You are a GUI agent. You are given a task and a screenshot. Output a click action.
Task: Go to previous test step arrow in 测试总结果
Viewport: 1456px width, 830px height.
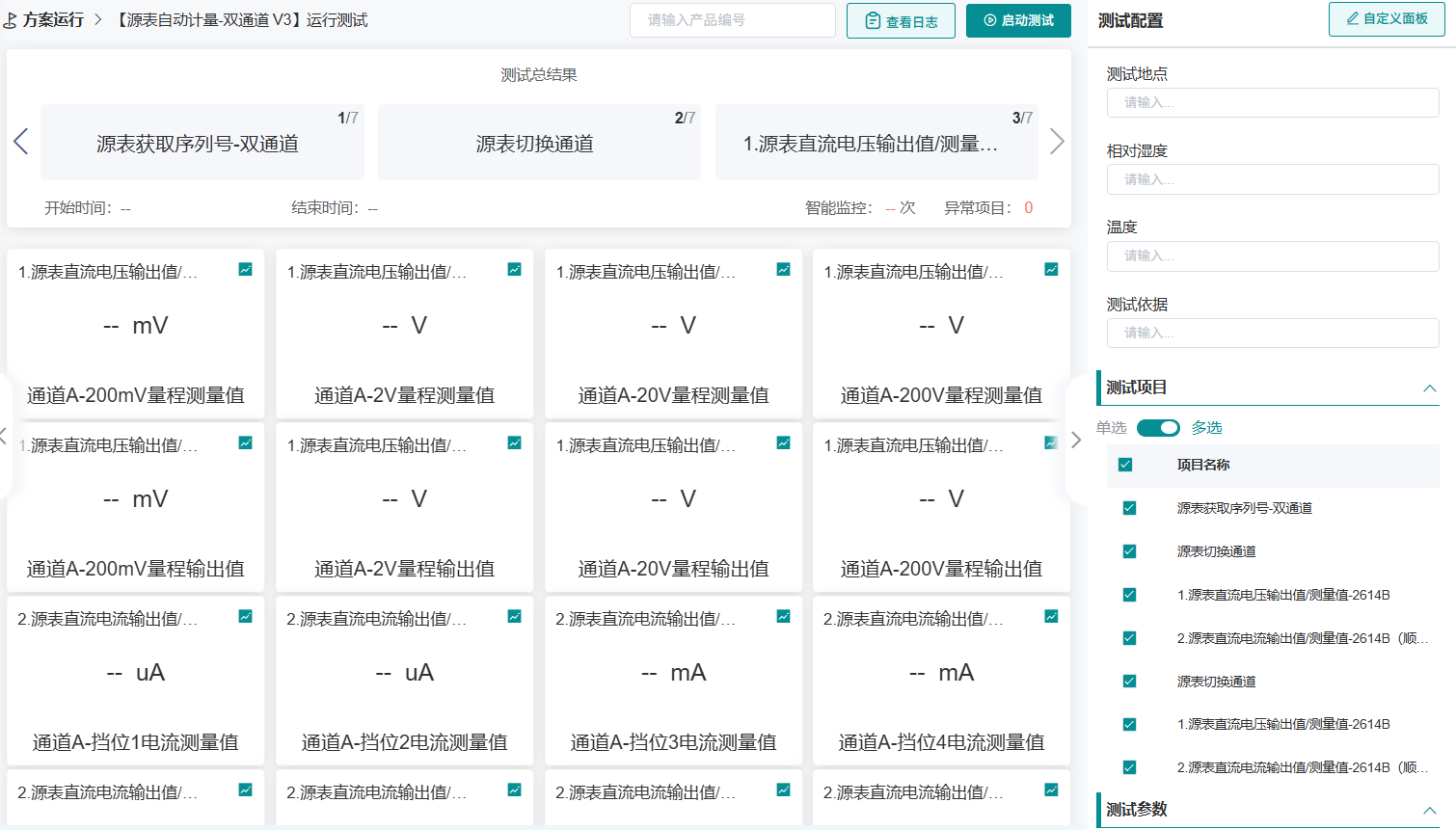pos(20,142)
